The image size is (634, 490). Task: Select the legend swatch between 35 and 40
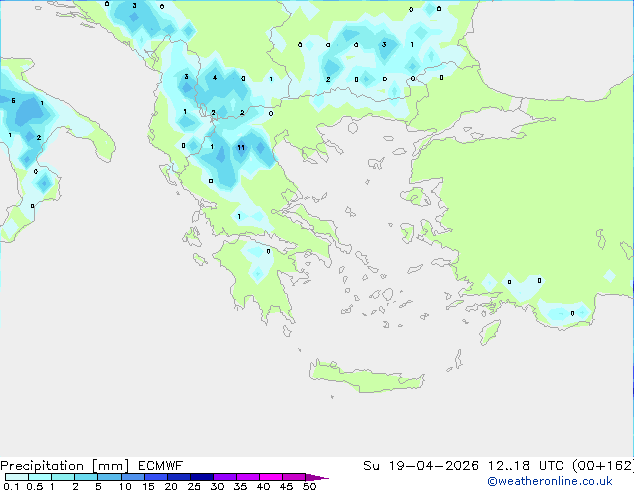point(248,477)
